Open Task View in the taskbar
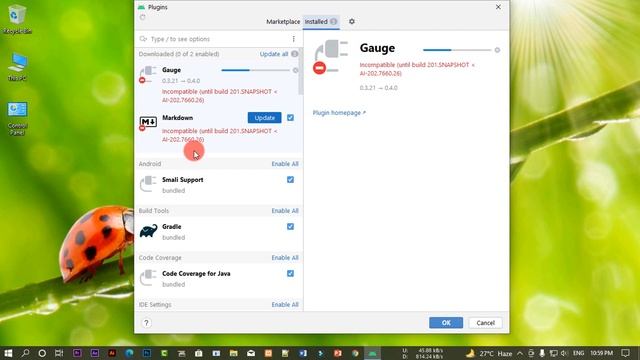The width and height of the screenshot is (640, 360). (x=59, y=353)
